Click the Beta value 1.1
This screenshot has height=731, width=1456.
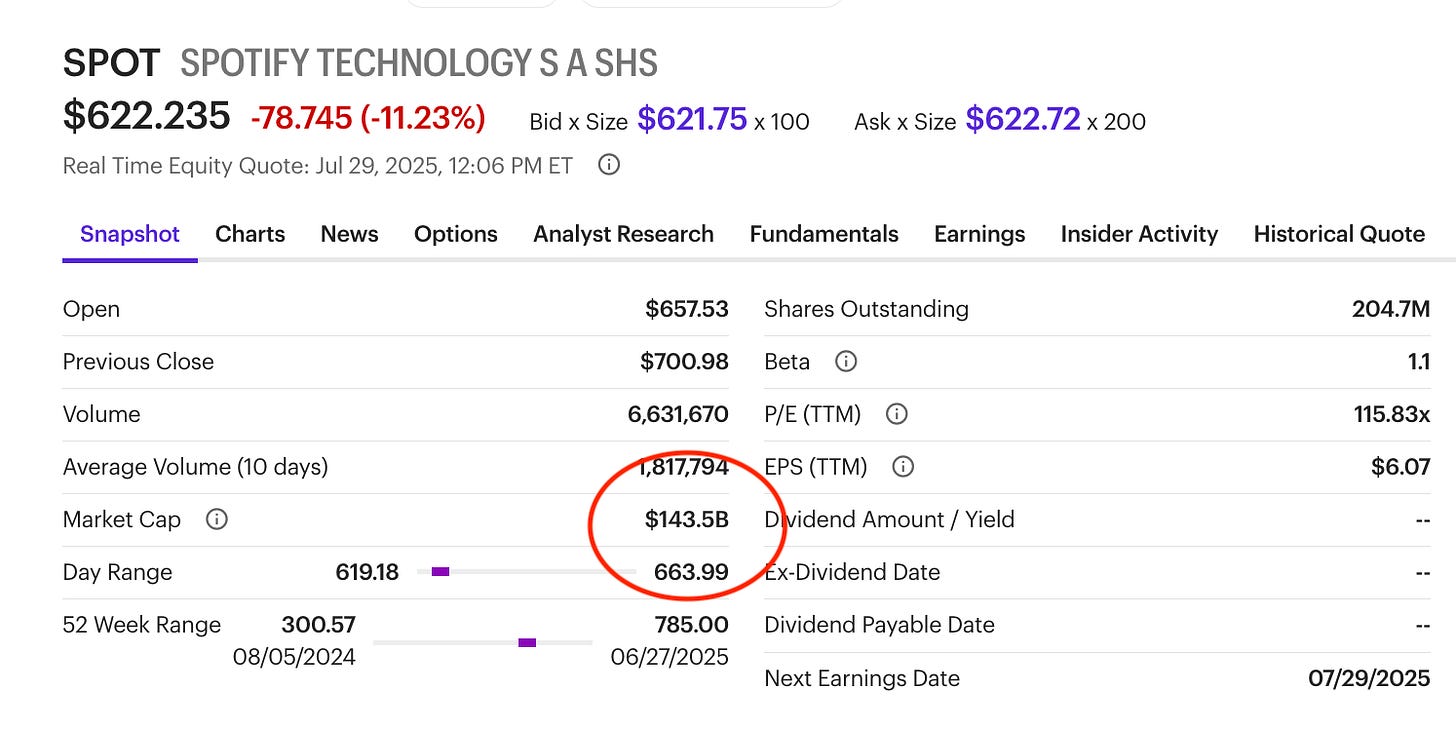click(x=1419, y=361)
